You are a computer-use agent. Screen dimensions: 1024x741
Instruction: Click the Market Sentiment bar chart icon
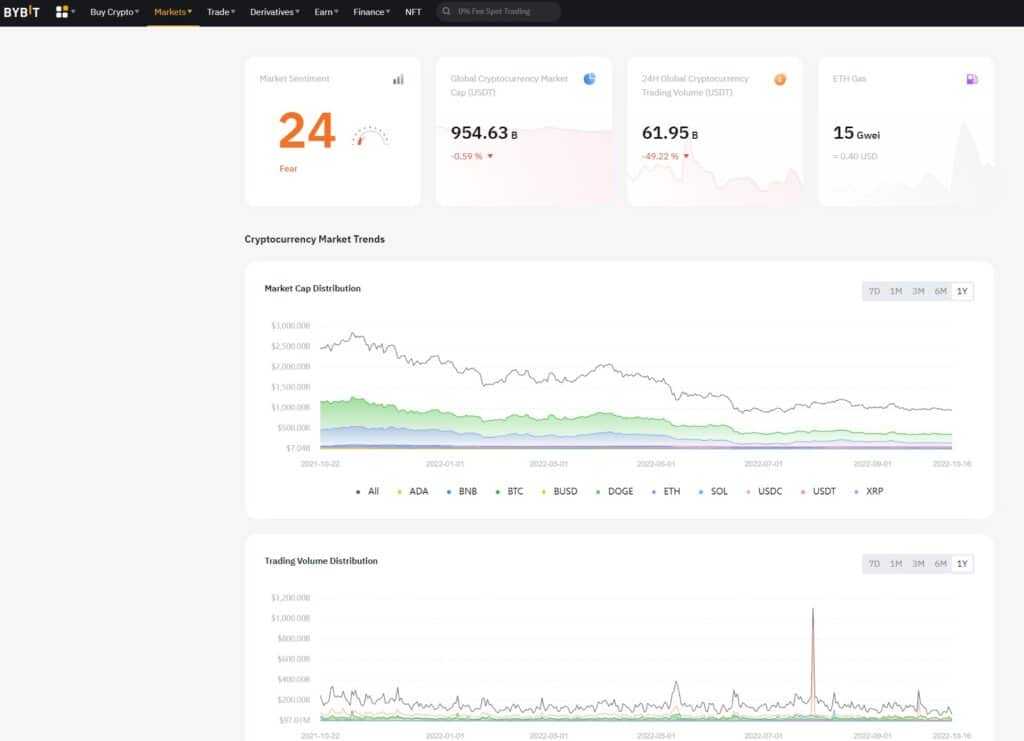pyautogui.click(x=398, y=80)
